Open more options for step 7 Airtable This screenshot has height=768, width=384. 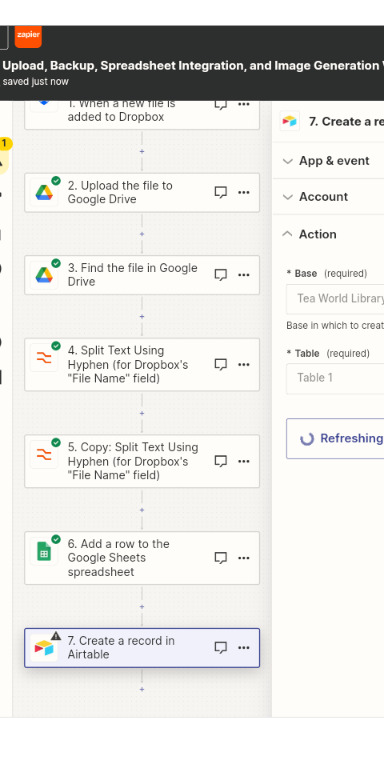click(243, 648)
